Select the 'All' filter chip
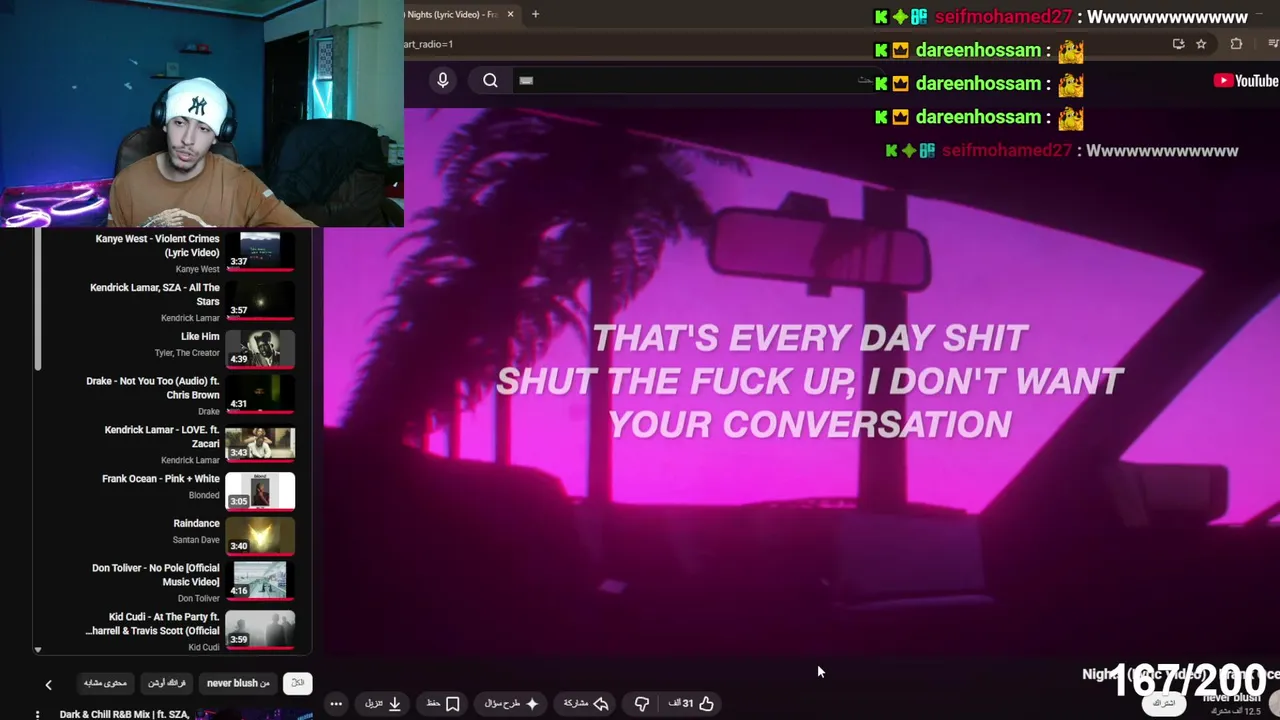The height and width of the screenshot is (720, 1280). click(x=297, y=683)
